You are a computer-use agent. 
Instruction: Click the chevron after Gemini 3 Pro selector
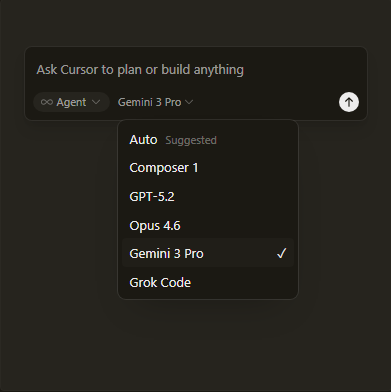(x=189, y=102)
